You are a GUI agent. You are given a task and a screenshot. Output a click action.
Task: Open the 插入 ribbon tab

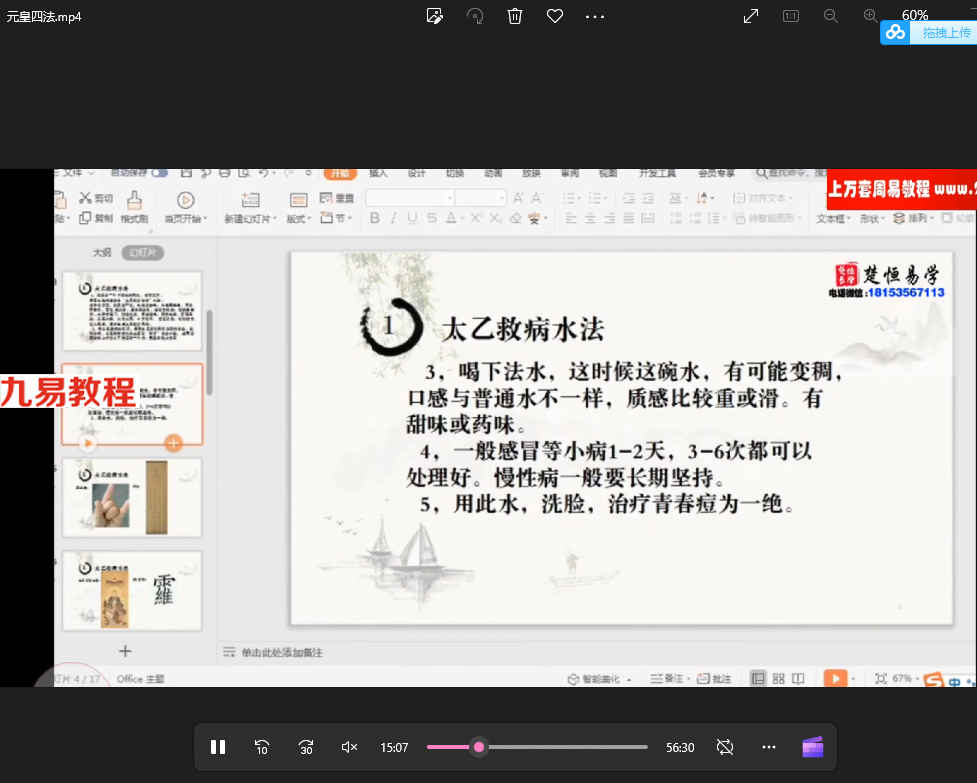[x=378, y=173]
